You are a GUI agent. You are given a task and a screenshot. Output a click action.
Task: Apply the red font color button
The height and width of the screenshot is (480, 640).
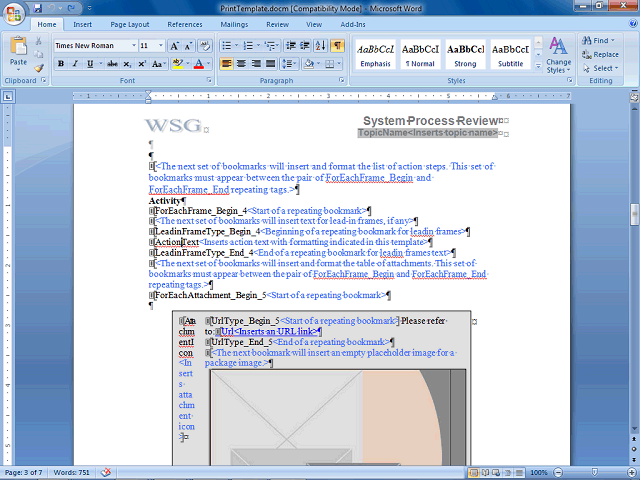[199, 64]
